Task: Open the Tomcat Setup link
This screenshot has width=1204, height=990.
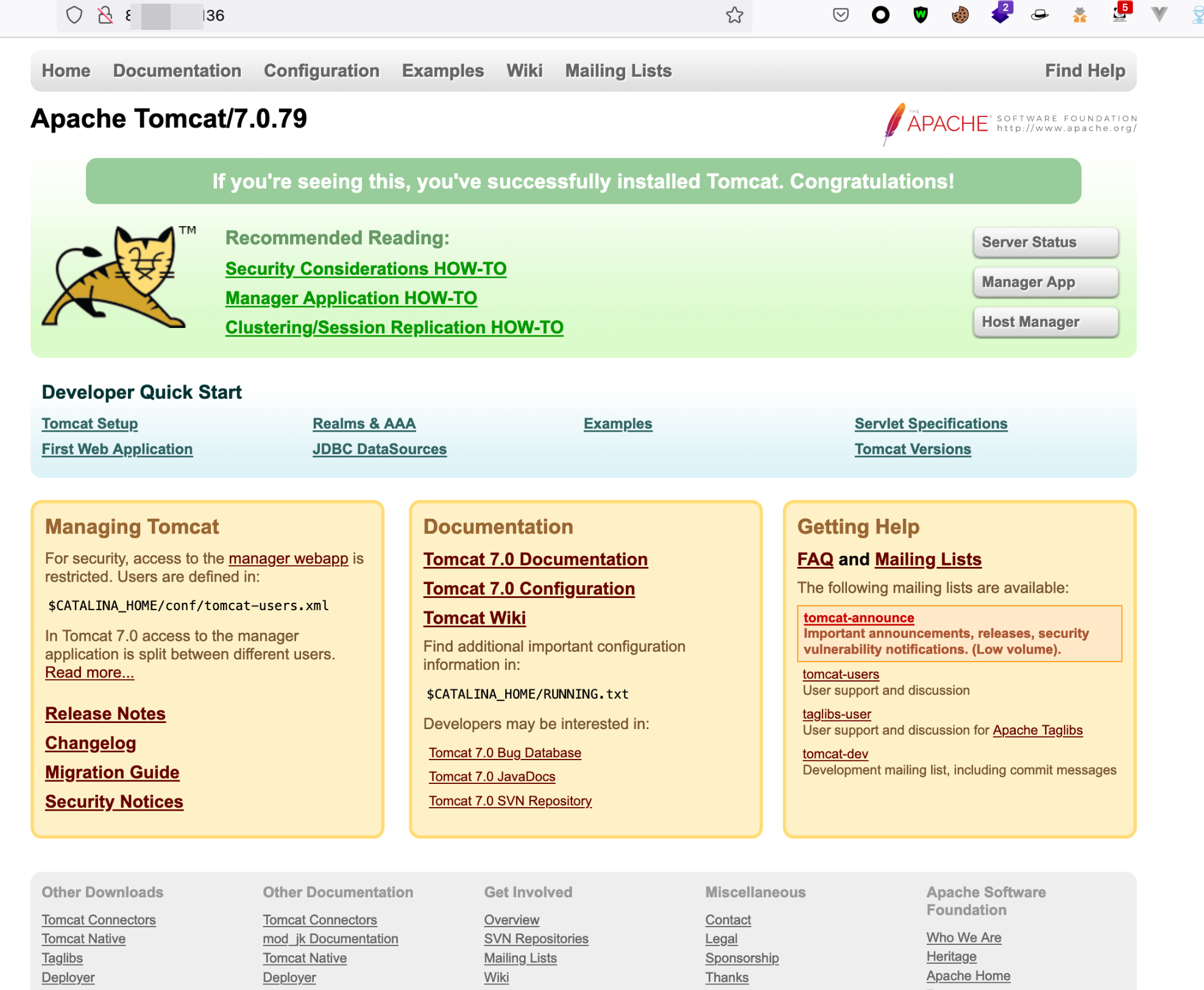Action: click(x=90, y=424)
